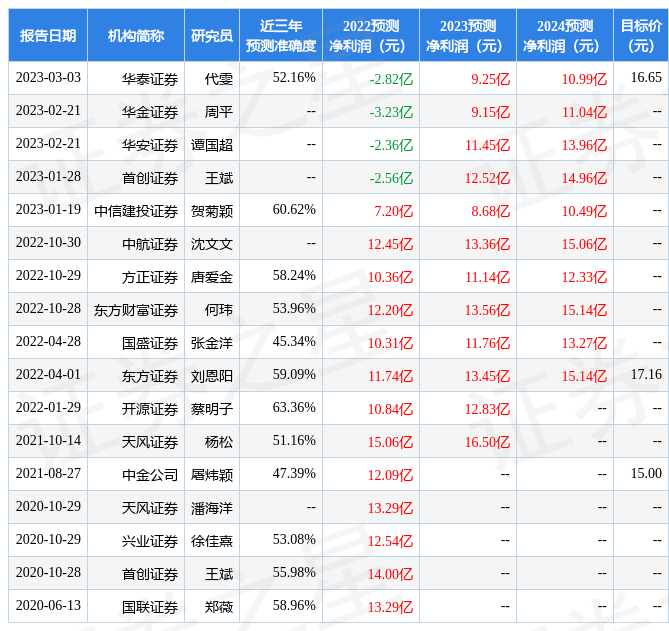Image resolution: width=669 pixels, height=631 pixels.
Task: Click the 2022预测净利润 column header
Action: click(x=371, y=35)
